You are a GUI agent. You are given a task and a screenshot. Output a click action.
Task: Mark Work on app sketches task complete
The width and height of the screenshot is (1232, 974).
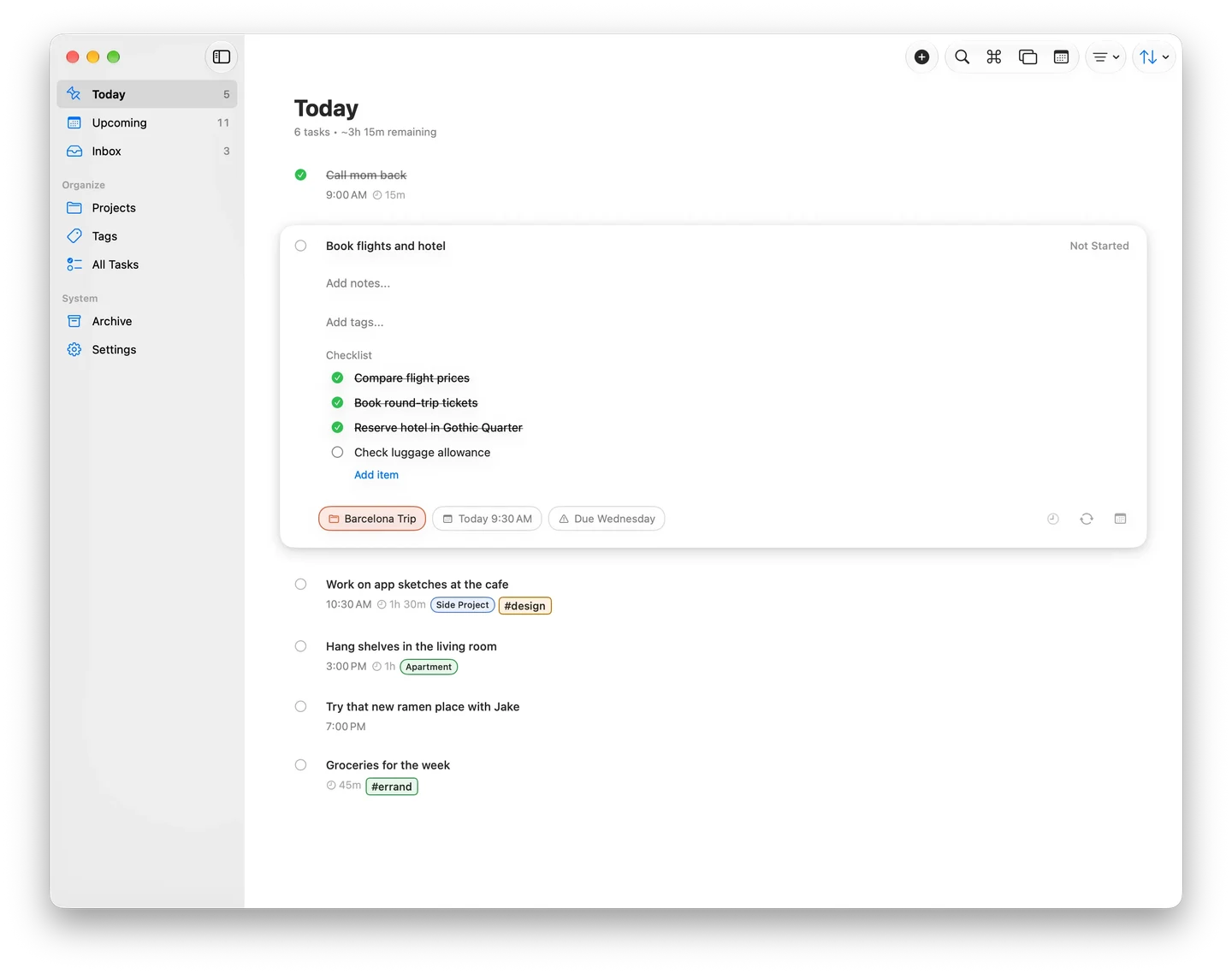coord(300,585)
